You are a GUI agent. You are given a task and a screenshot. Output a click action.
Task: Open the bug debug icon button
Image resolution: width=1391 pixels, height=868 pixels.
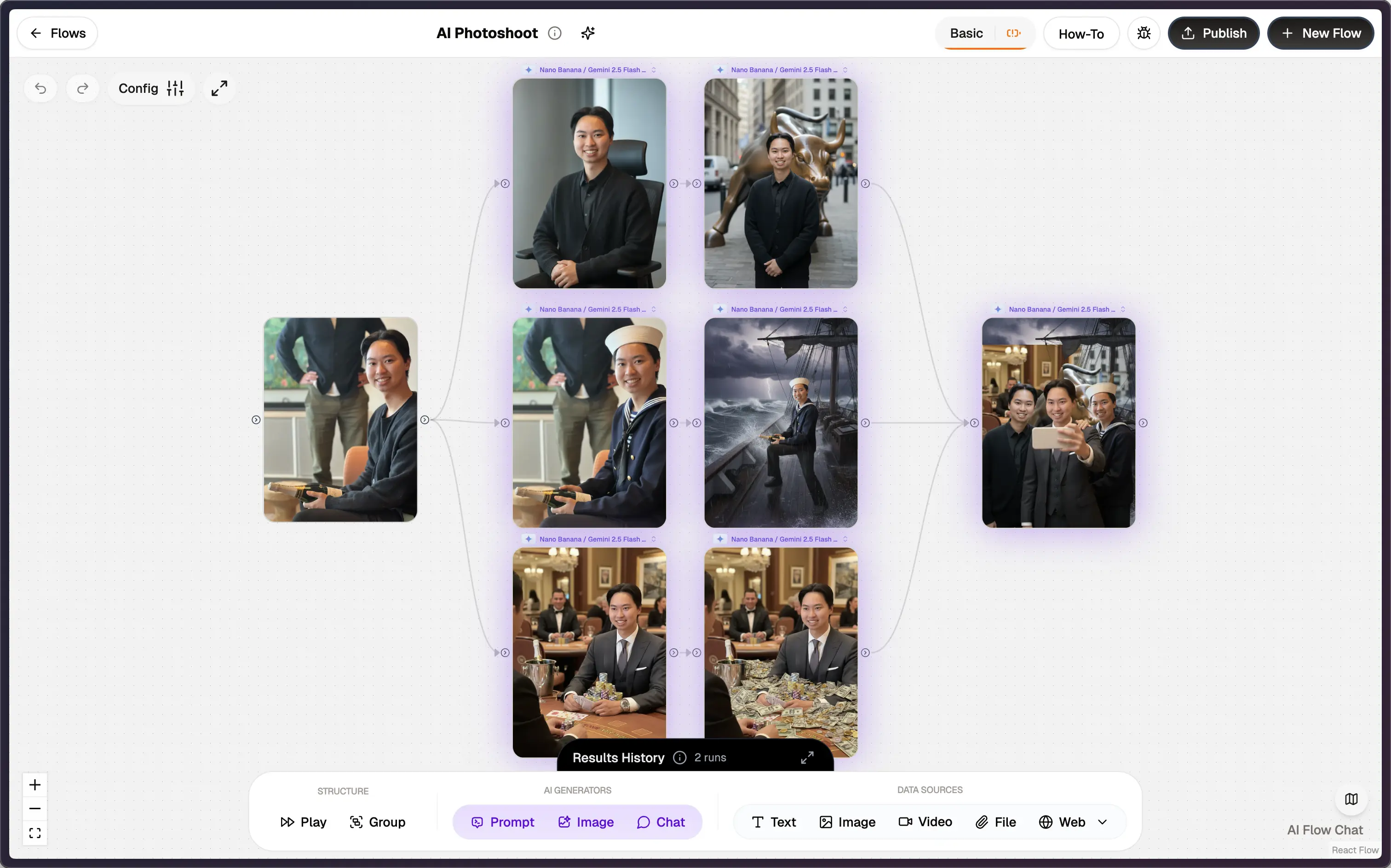click(x=1144, y=33)
